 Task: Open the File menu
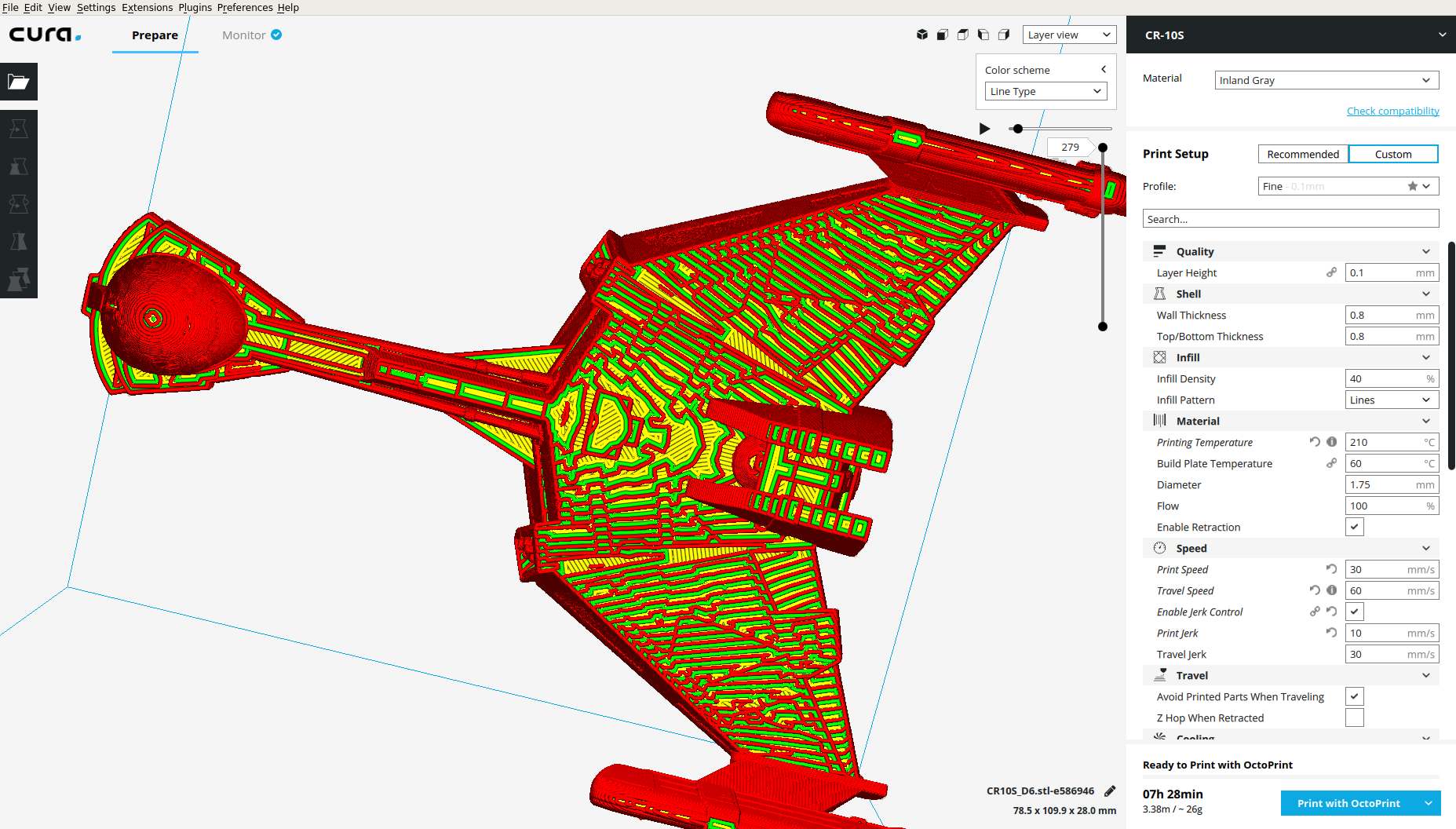click(x=11, y=7)
